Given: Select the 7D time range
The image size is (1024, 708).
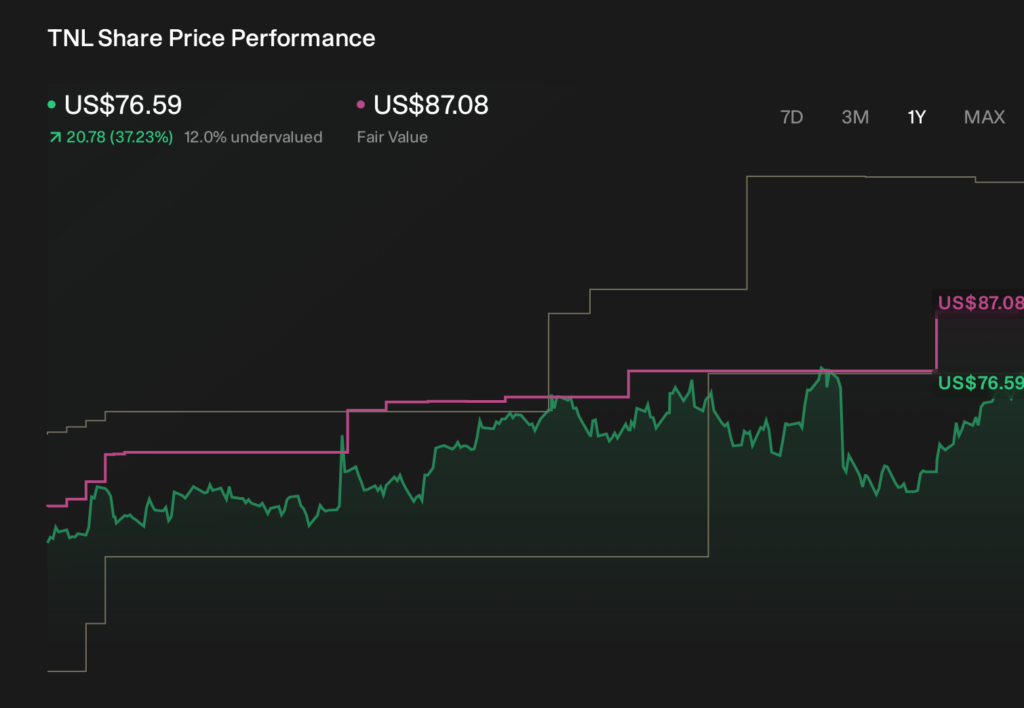Looking at the screenshot, I should 792,118.
